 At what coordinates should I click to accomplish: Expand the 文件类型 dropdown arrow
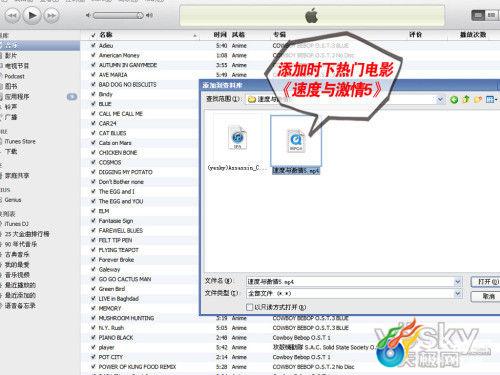point(457,294)
